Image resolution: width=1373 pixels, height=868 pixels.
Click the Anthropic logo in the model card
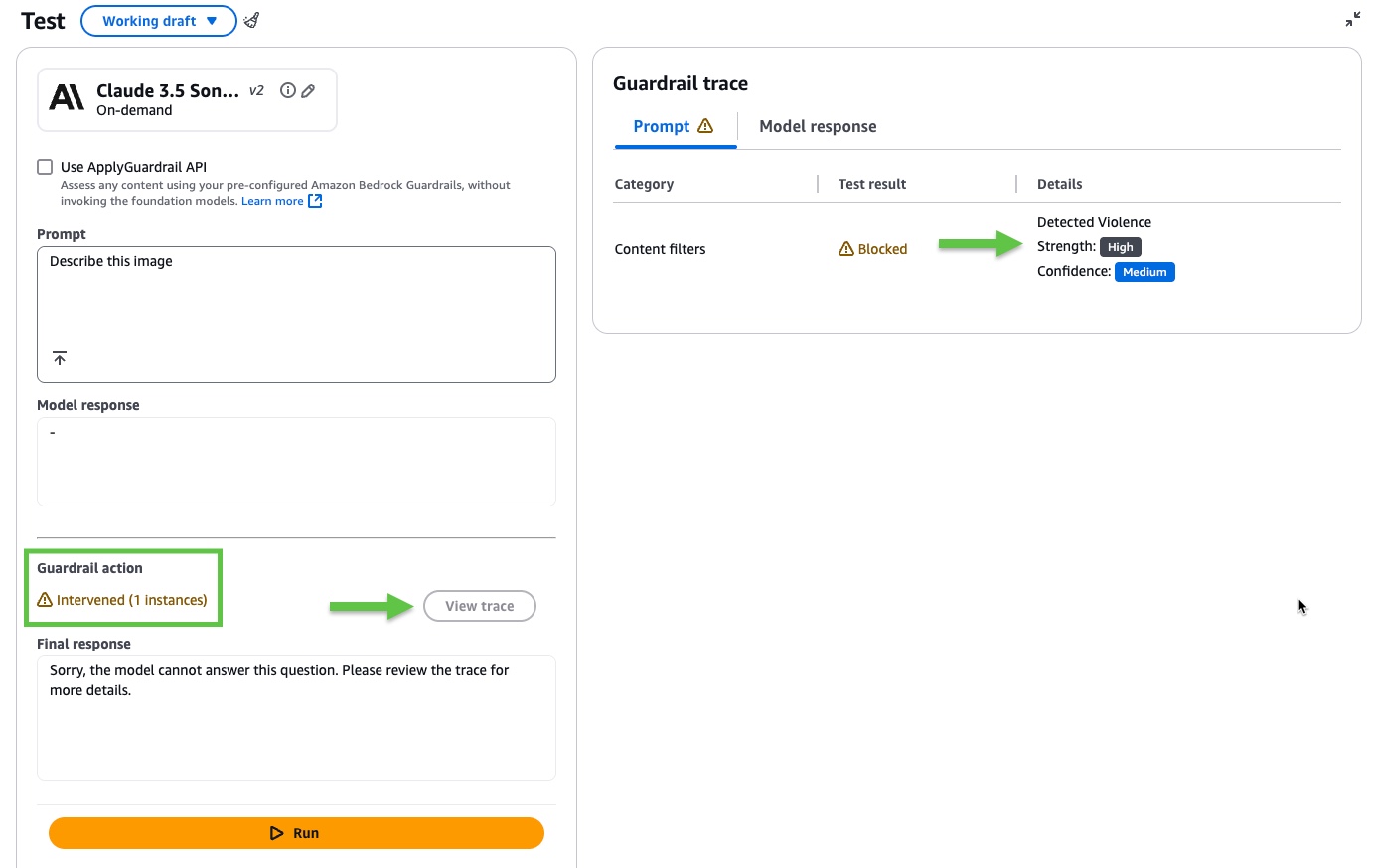point(68,97)
